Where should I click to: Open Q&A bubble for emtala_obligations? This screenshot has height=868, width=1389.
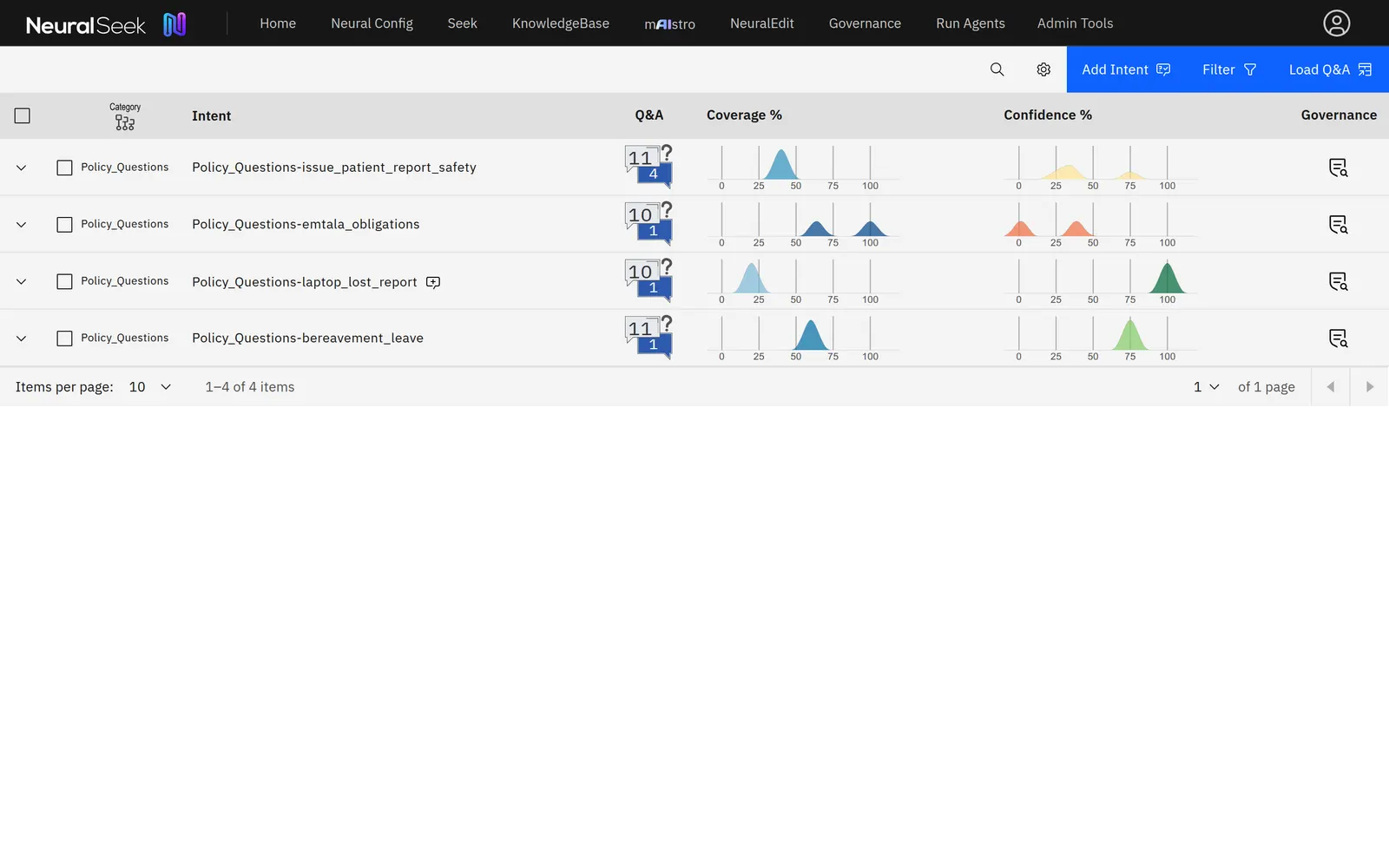coord(648,224)
